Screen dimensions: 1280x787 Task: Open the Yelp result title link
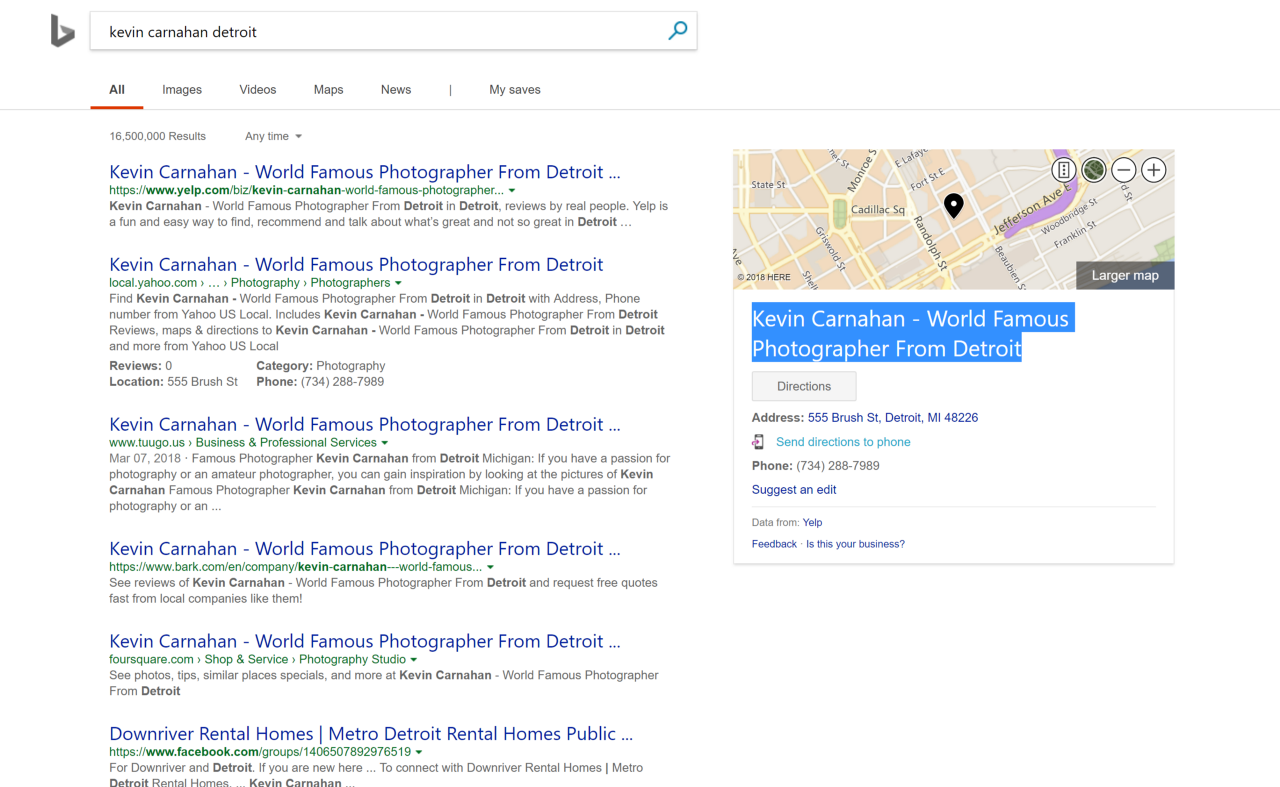click(365, 172)
